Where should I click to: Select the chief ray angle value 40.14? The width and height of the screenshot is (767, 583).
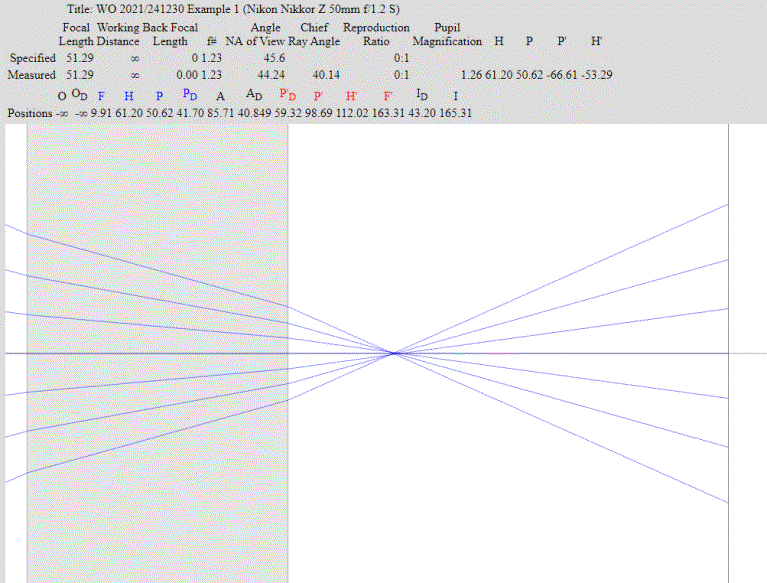pos(326,75)
